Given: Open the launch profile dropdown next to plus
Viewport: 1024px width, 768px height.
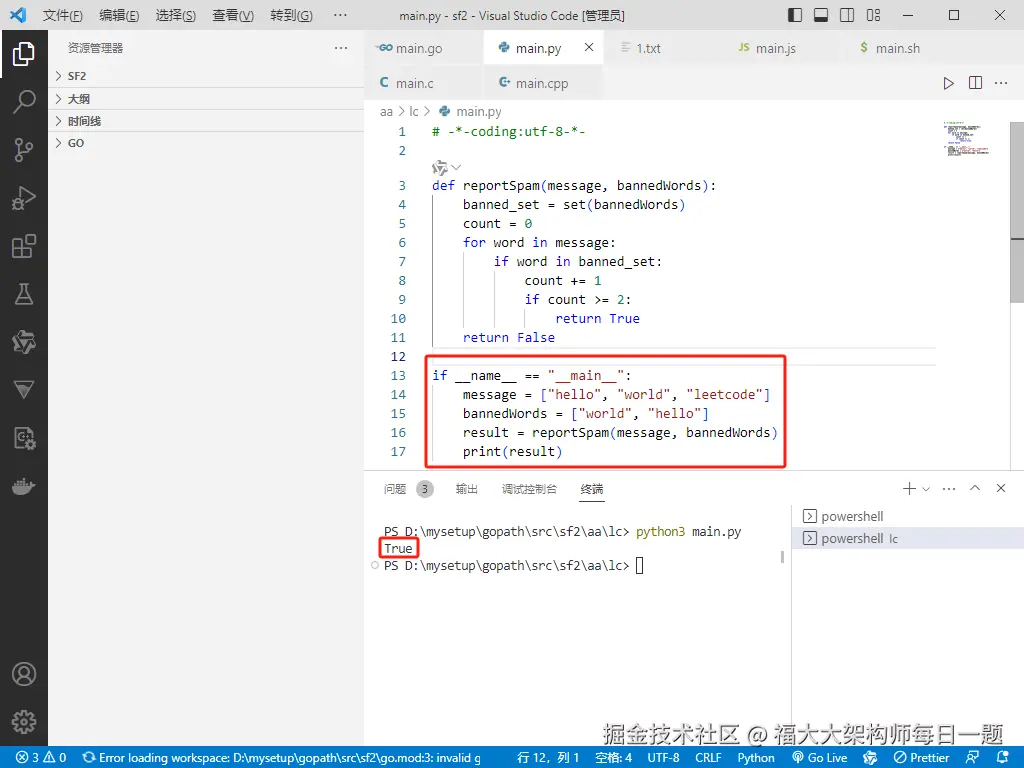Looking at the screenshot, I should [x=925, y=488].
